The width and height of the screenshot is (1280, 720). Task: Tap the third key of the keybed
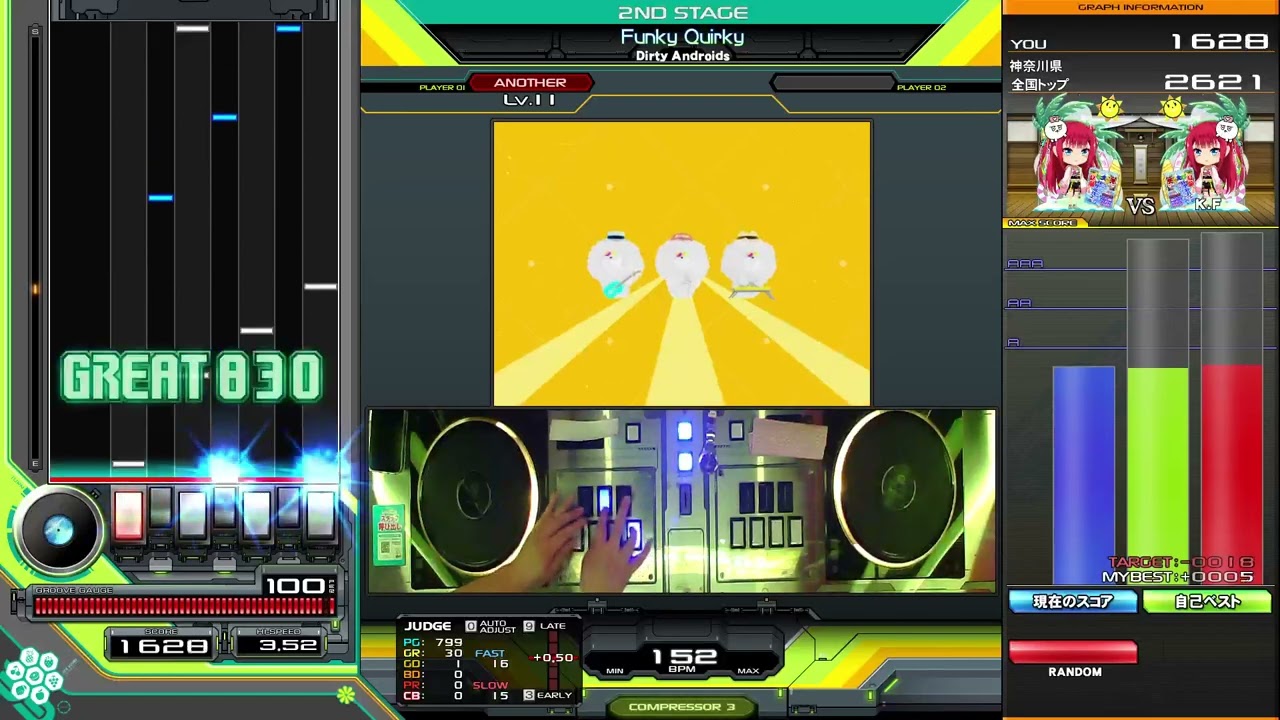pos(192,515)
